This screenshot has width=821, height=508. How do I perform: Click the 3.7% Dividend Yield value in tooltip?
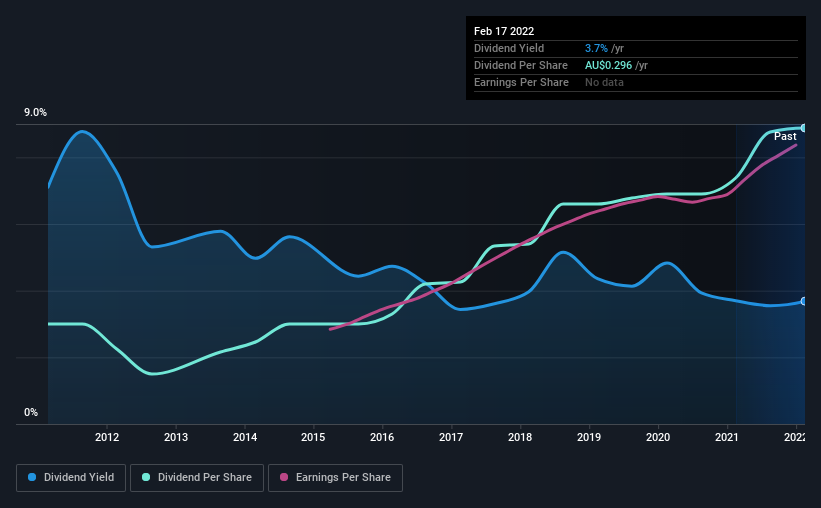coord(596,48)
